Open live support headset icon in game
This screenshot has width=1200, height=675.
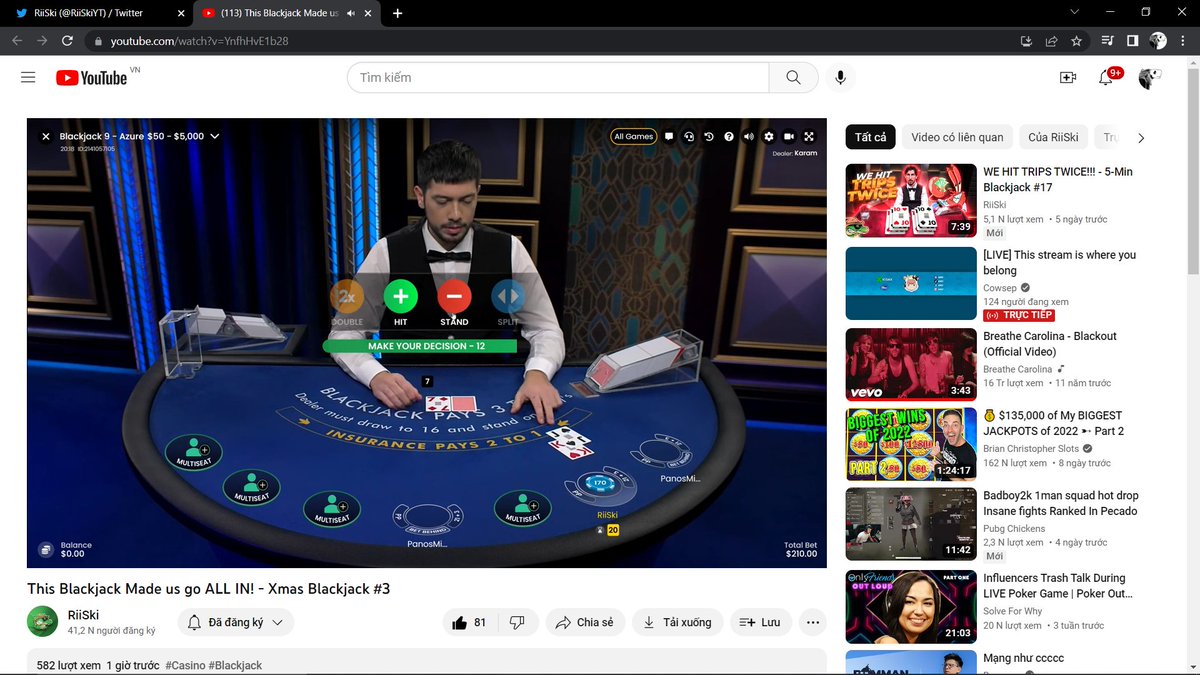[689, 136]
